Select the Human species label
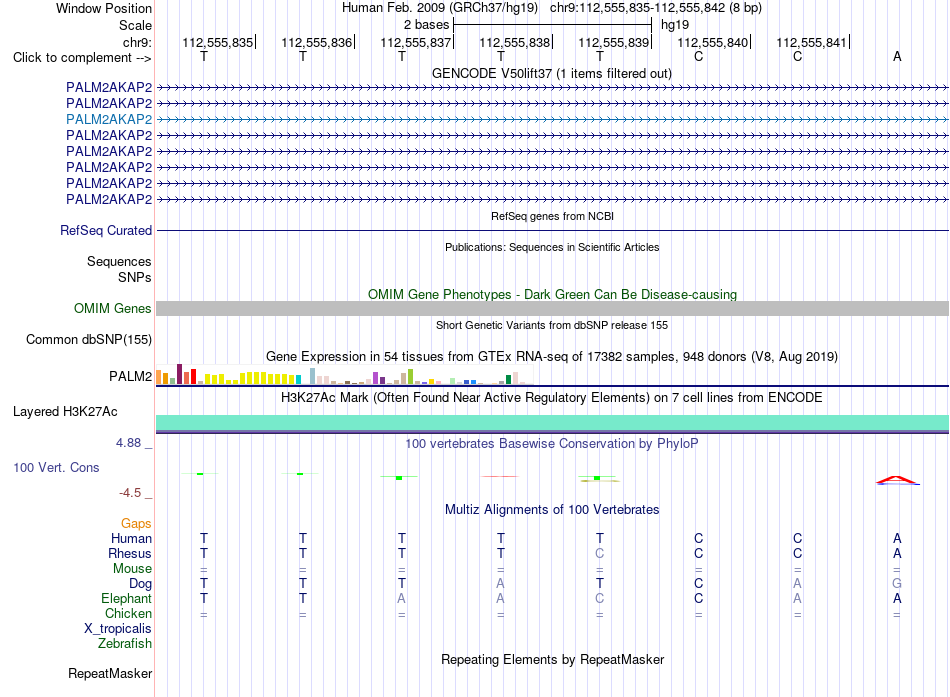This screenshot has width=950, height=697. pyautogui.click(x=131, y=538)
